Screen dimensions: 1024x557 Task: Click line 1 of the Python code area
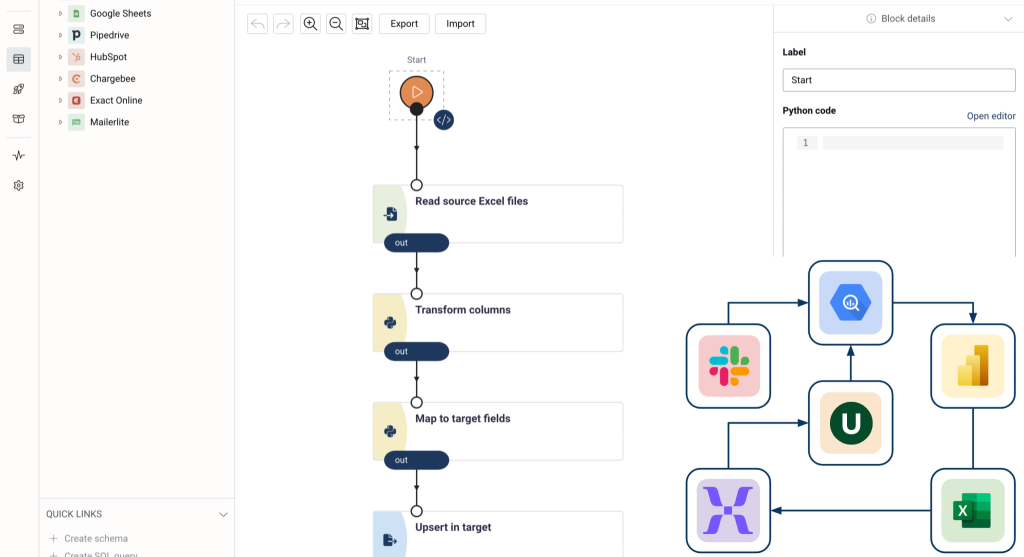point(912,143)
